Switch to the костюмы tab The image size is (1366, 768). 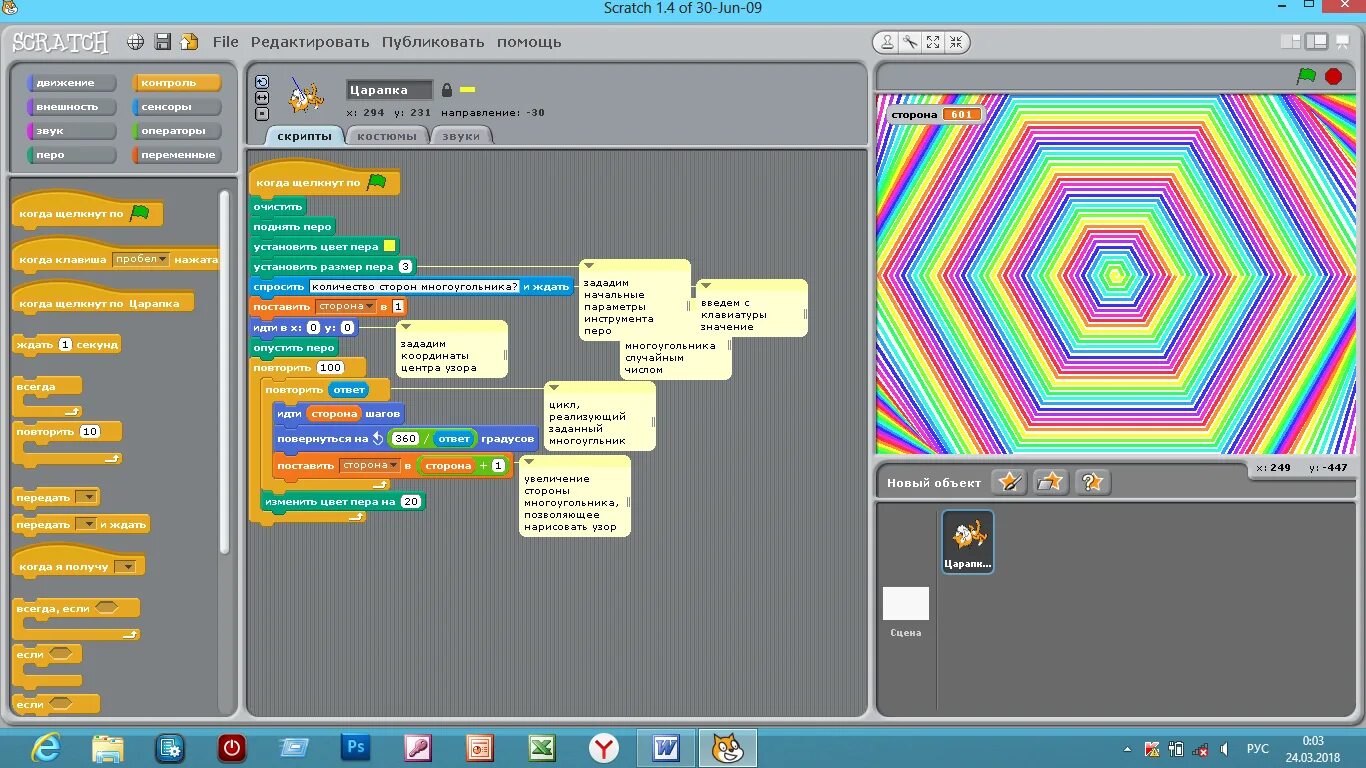click(x=387, y=136)
